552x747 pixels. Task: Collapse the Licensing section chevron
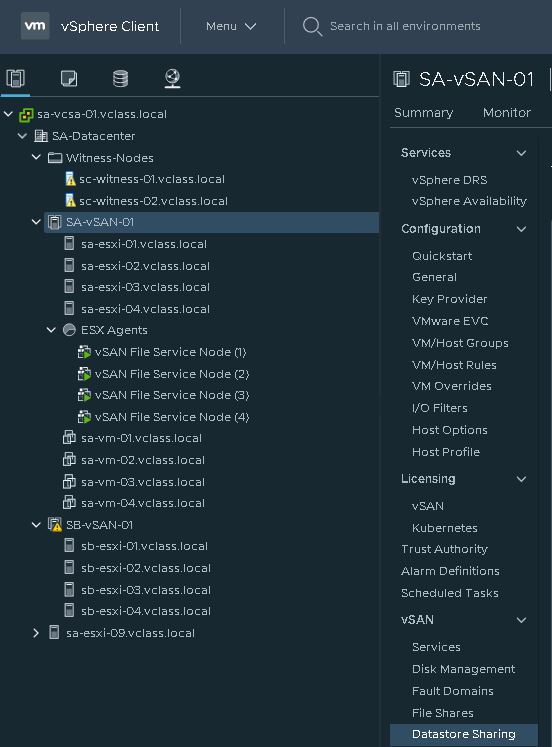tap(522, 479)
